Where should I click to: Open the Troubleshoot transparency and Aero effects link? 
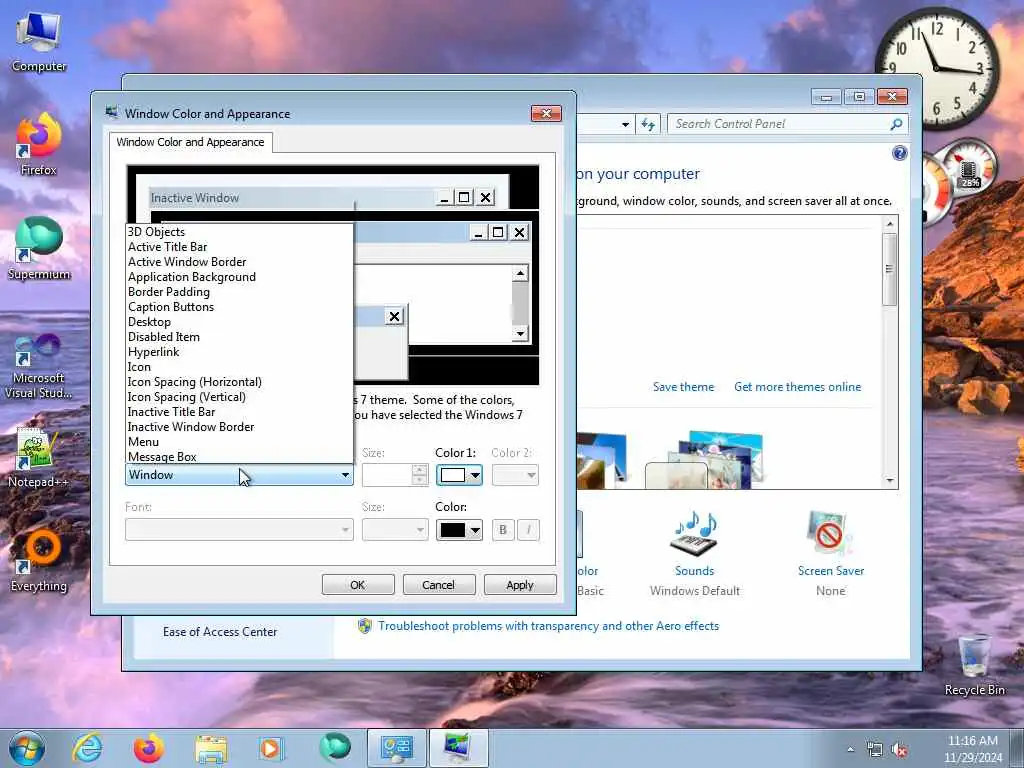coord(548,626)
